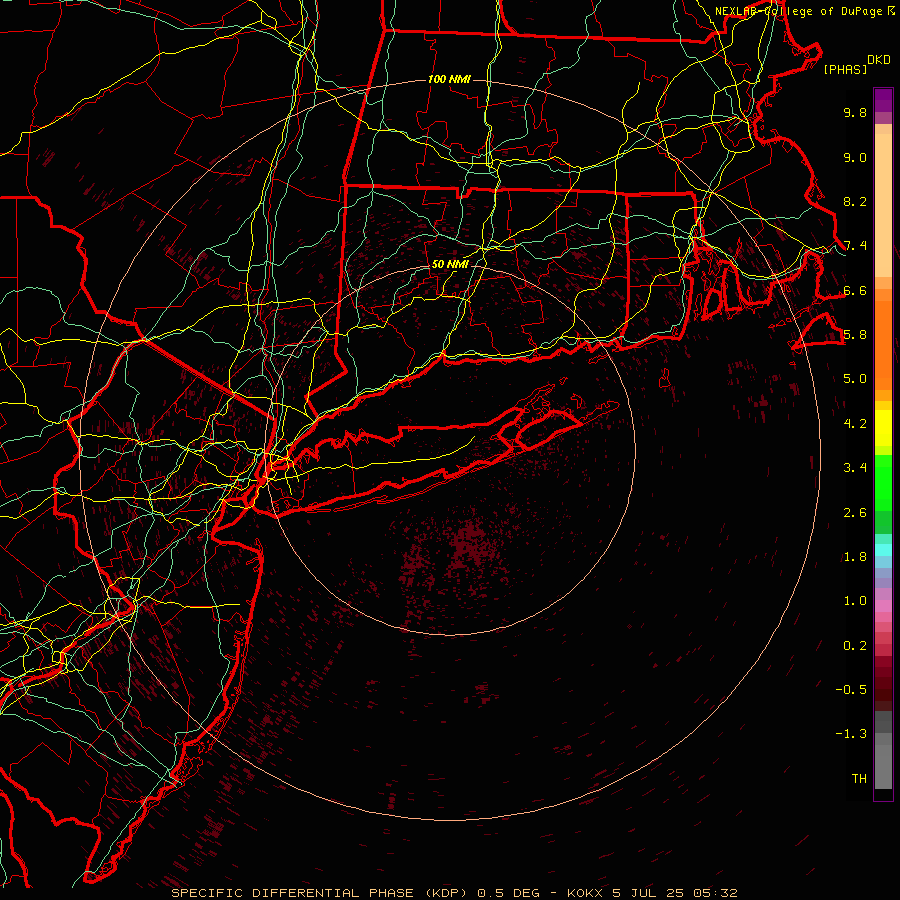Image resolution: width=900 pixels, height=900 pixels.
Task: Pick the pink segment of the color bar
Action: click(x=883, y=606)
